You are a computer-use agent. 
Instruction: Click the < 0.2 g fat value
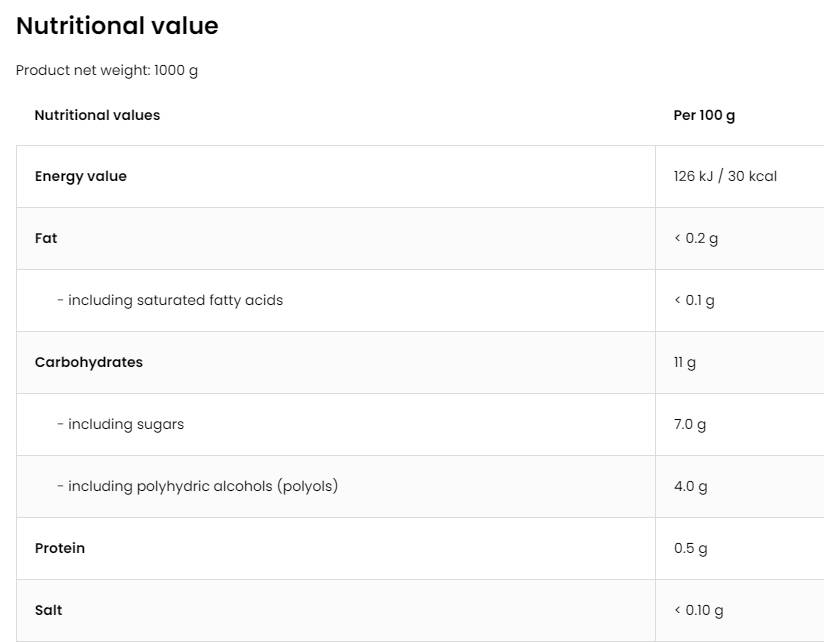coord(696,238)
